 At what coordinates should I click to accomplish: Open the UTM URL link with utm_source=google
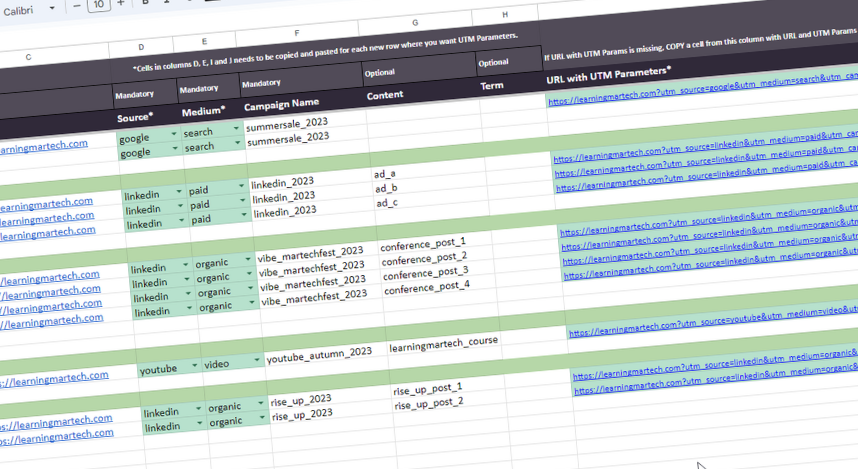pyautogui.click(x=703, y=90)
